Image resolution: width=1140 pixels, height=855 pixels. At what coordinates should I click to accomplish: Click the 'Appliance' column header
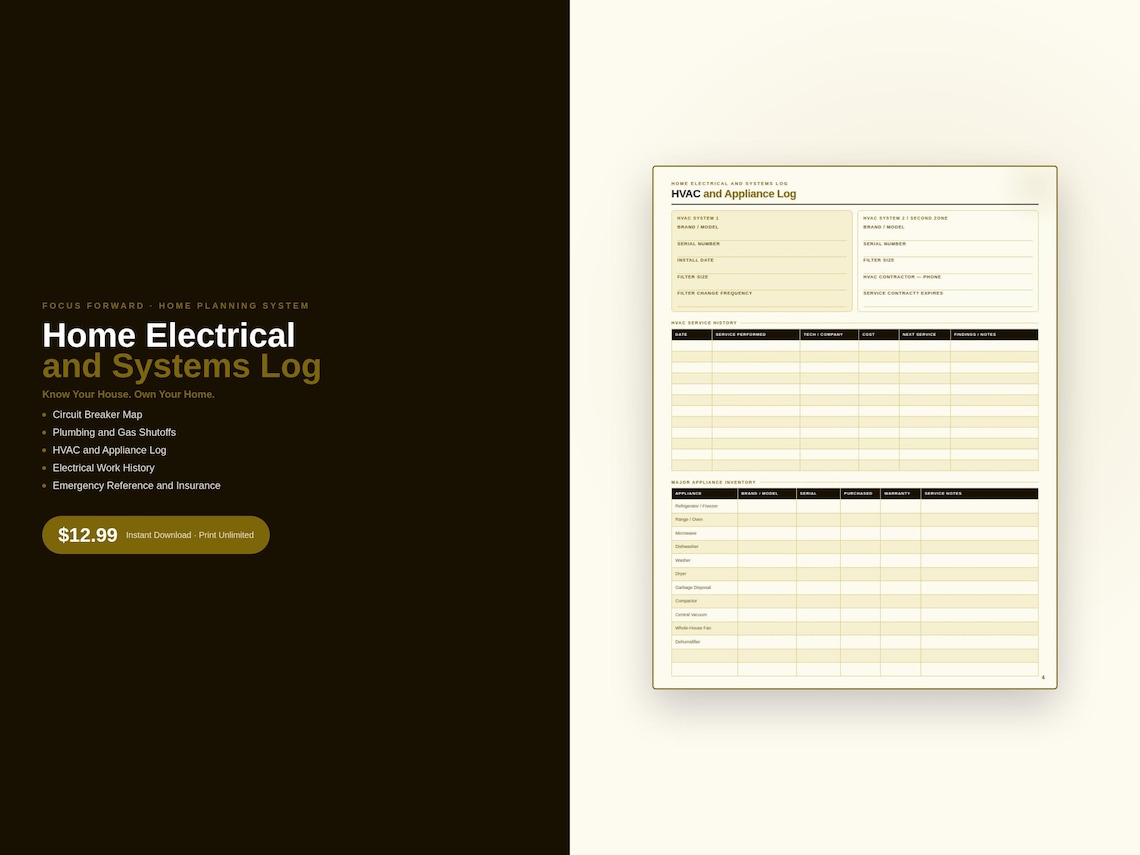(705, 494)
